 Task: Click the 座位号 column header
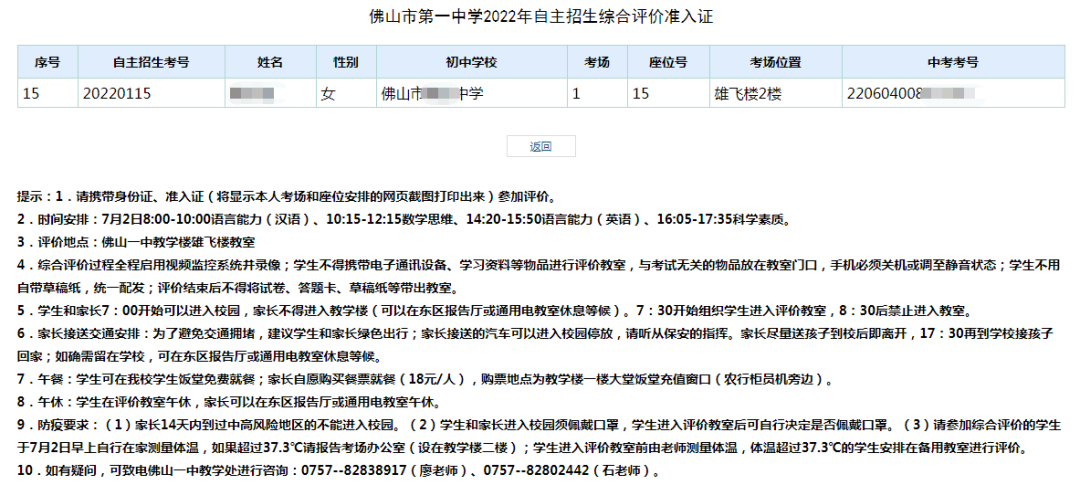click(x=668, y=62)
